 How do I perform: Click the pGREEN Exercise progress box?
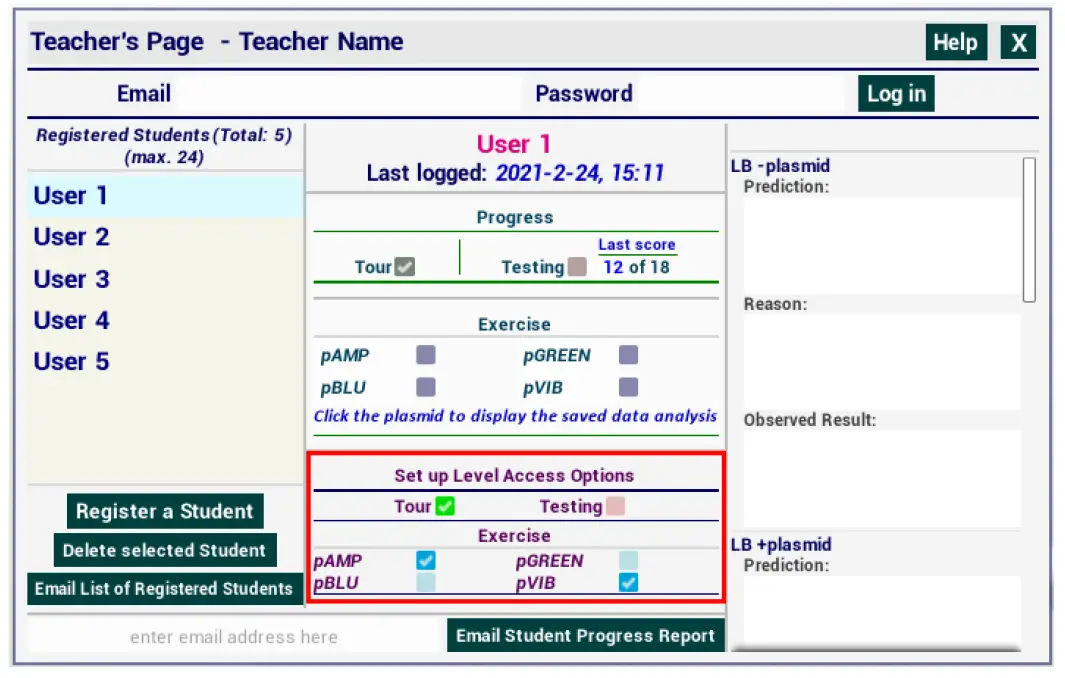(x=628, y=355)
